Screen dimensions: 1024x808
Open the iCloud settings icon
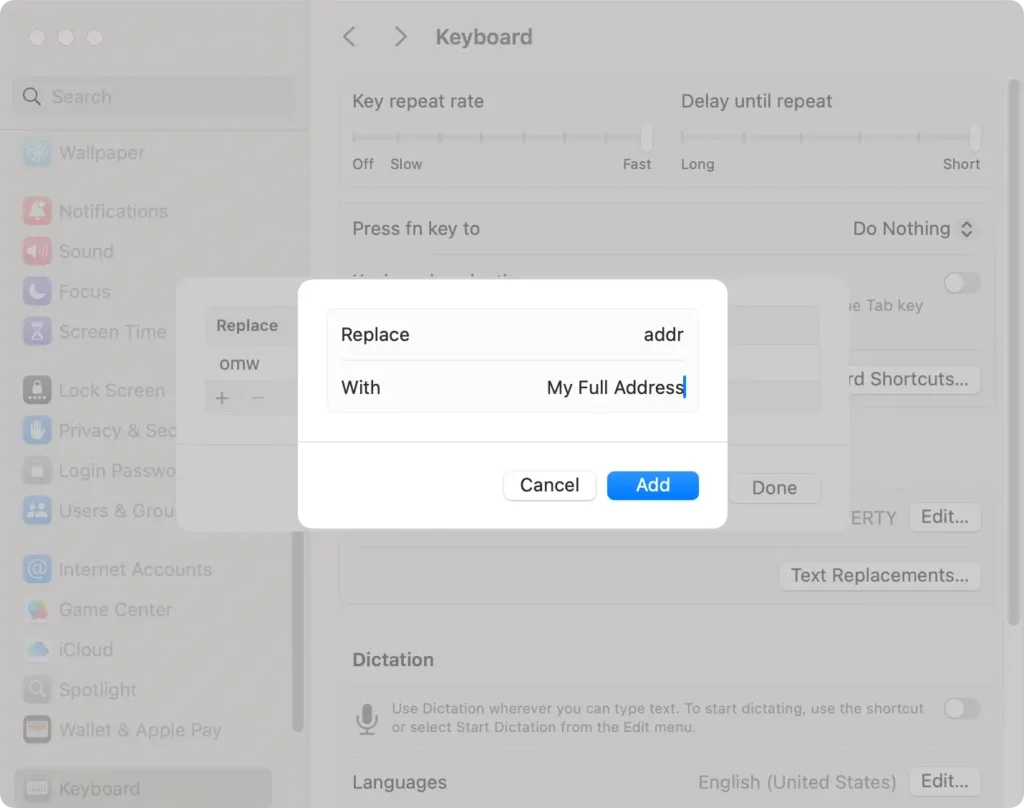[37, 650]
